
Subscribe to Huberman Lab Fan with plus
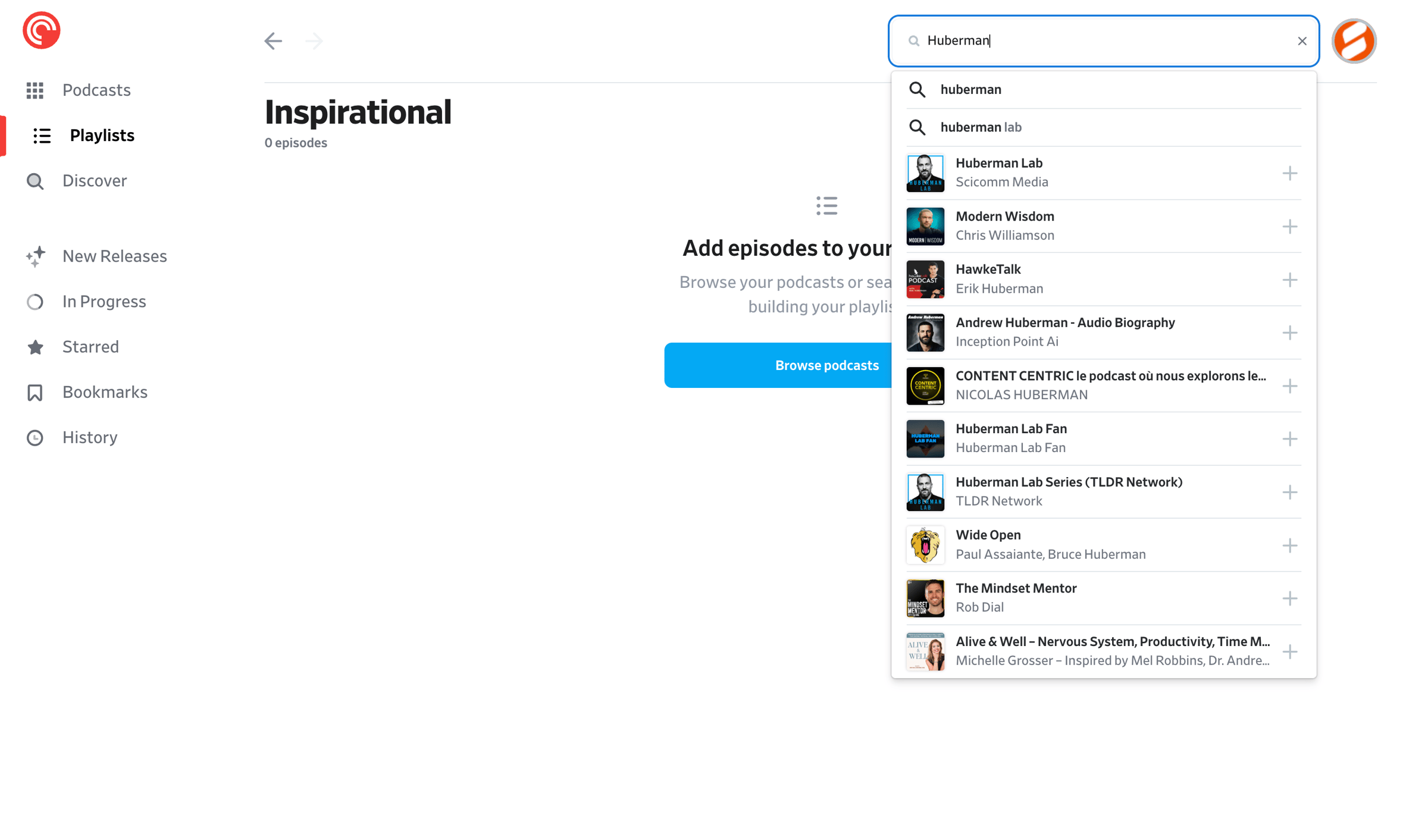1289,439
